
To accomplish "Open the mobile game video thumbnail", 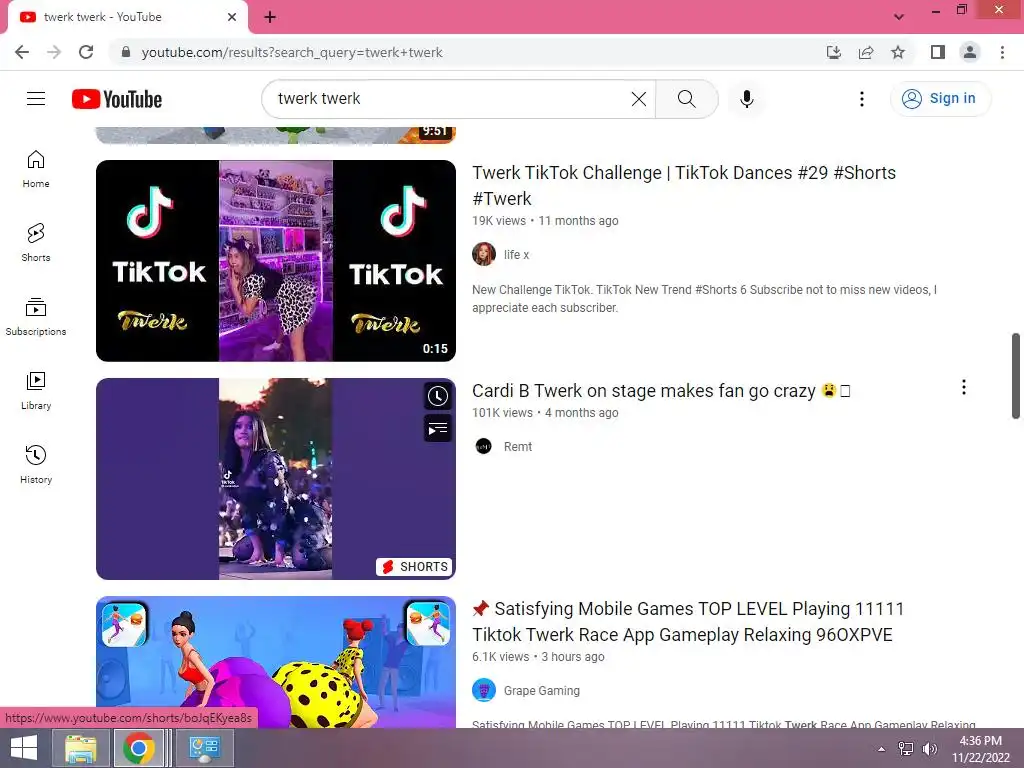I will [276, 662].
